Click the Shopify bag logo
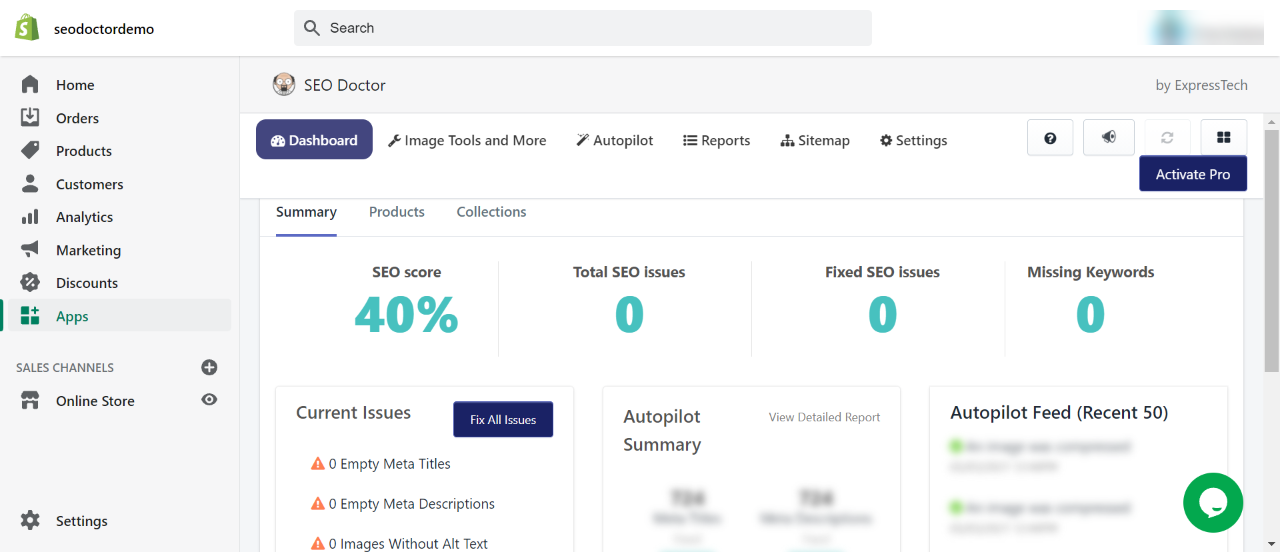The width and height of the screenshot is (1280, 552). coord(27,28)
